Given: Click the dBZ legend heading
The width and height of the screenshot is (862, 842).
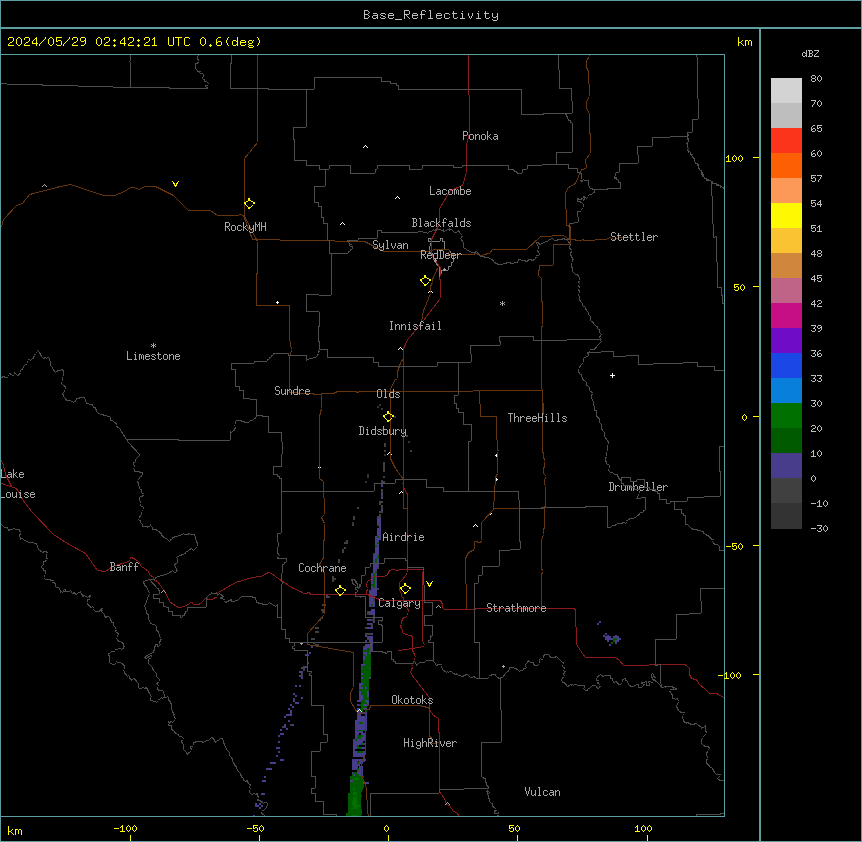Looking at the screenshot, I should pyautogui.click(x=810, y=53).
